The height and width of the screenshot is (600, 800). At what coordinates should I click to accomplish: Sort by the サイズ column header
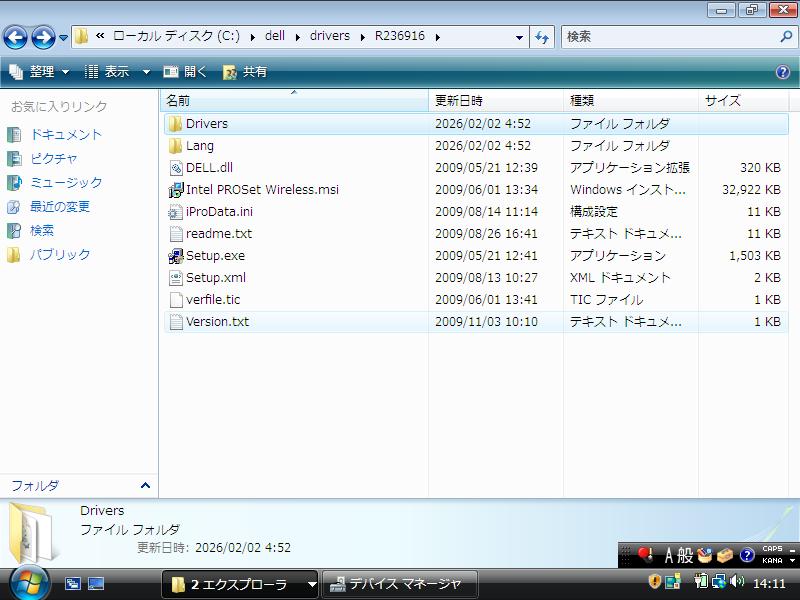(743, 101)
